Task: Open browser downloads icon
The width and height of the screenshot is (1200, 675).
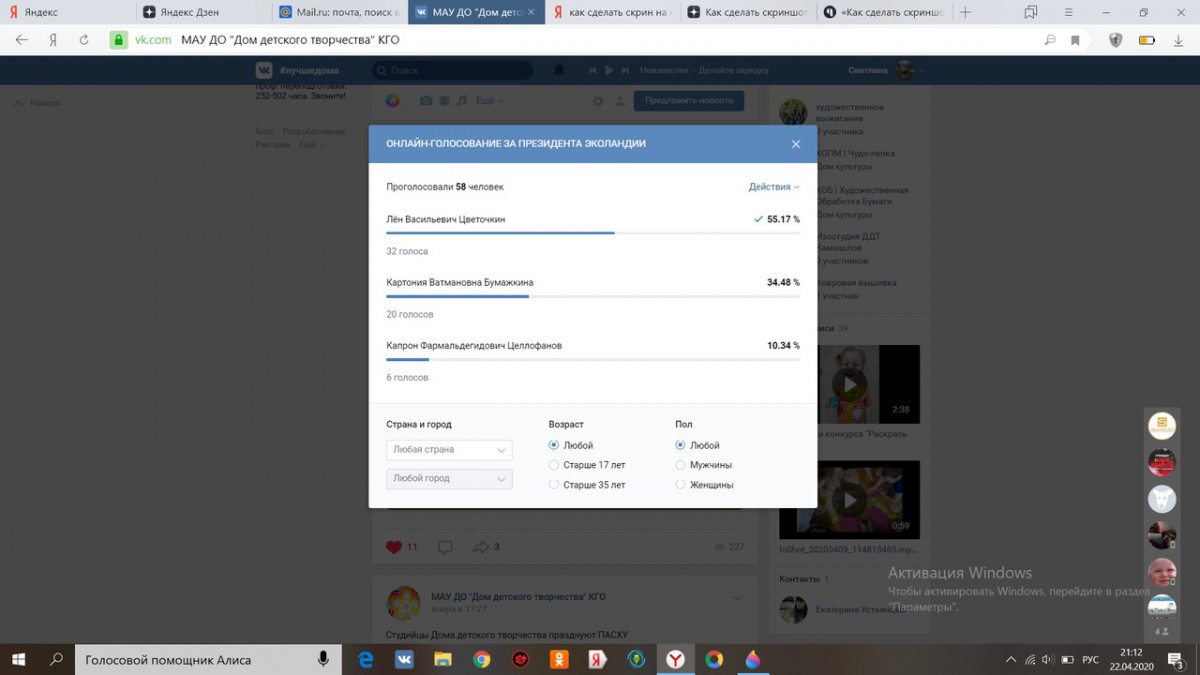Action: [x=1178, y=40]
